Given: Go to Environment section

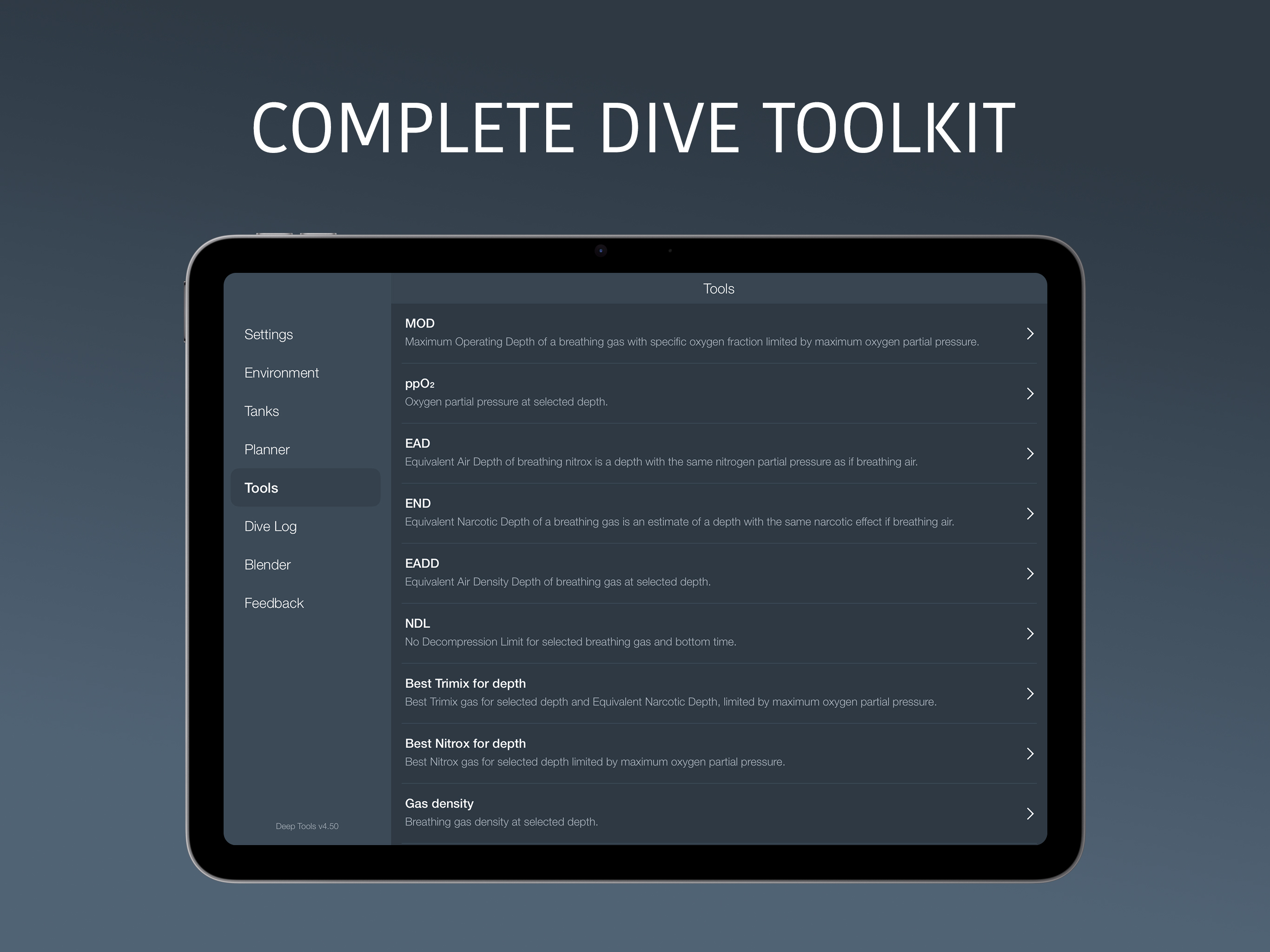Looking at the screenshot, I should click(281, 373).
